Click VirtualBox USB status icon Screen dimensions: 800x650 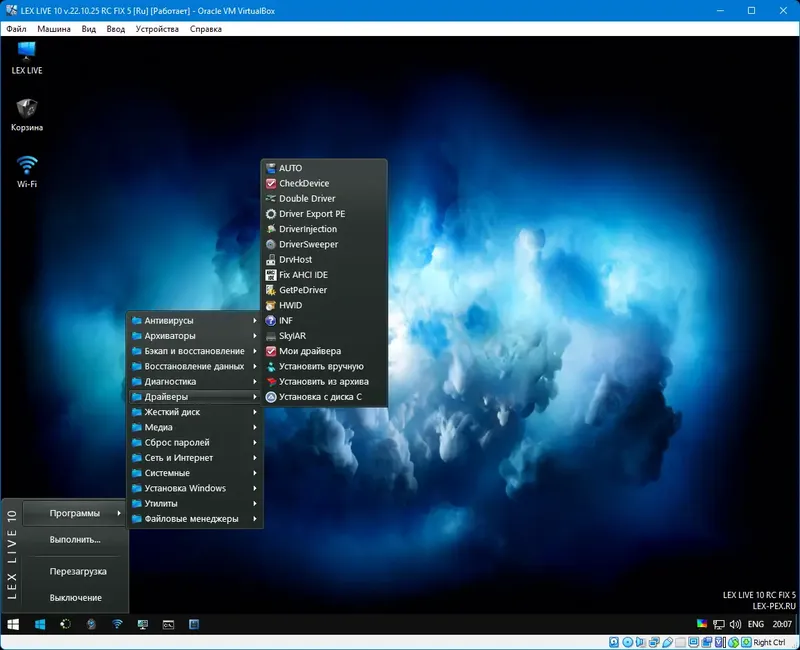tap(667, 642)
